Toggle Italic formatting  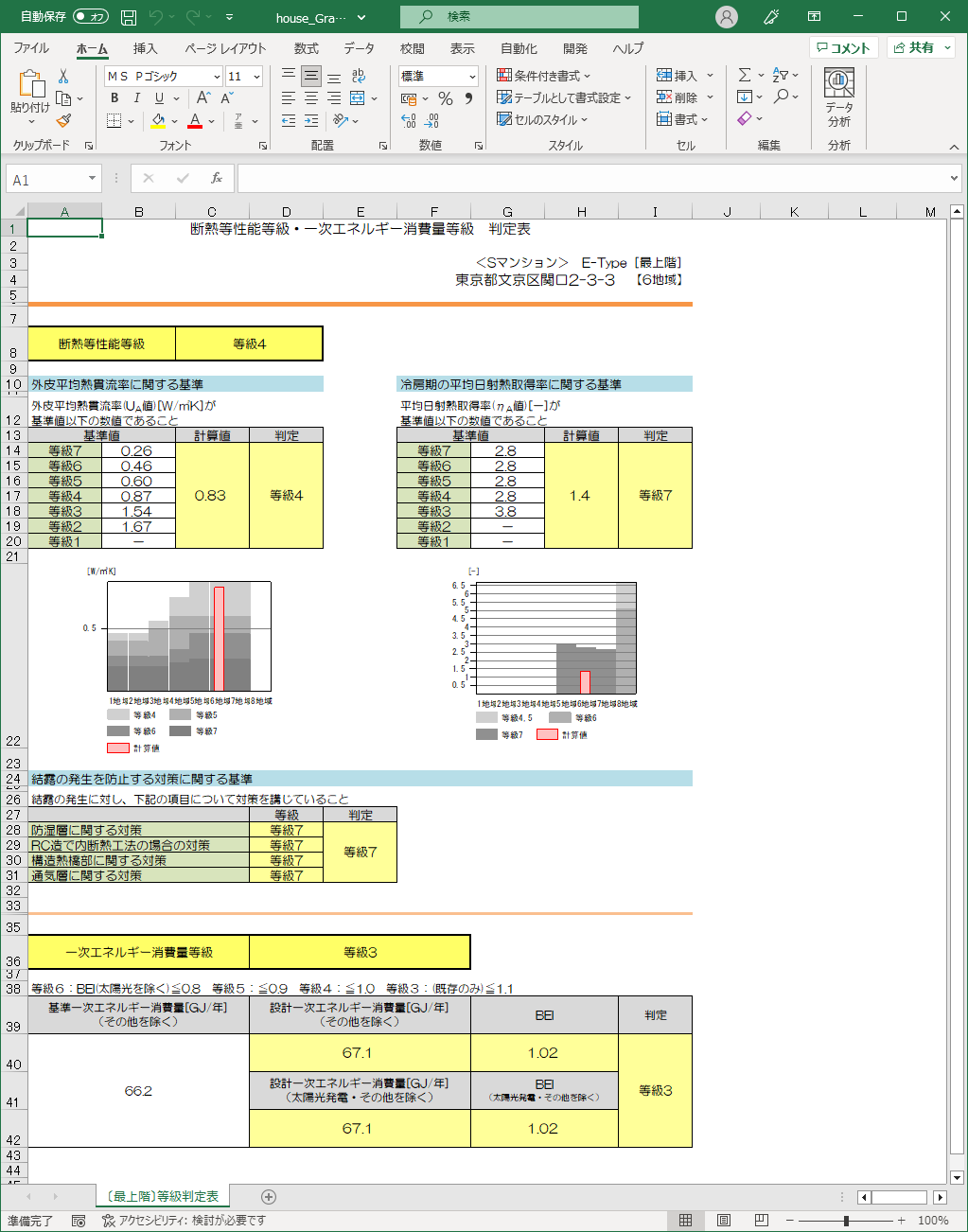[x=137, y=98]
